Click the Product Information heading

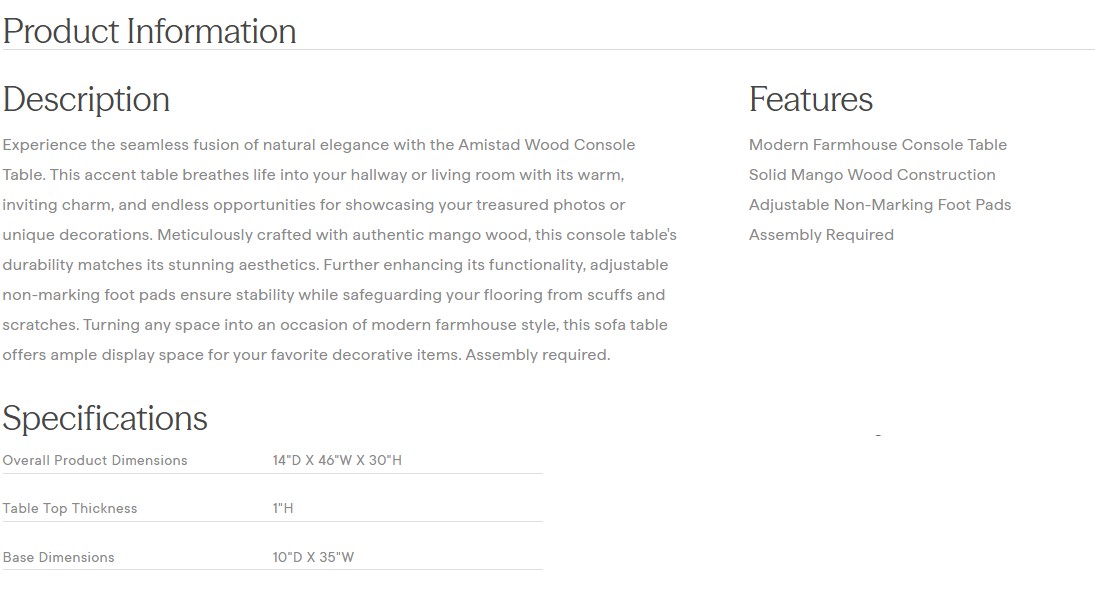tap(149, 31)
